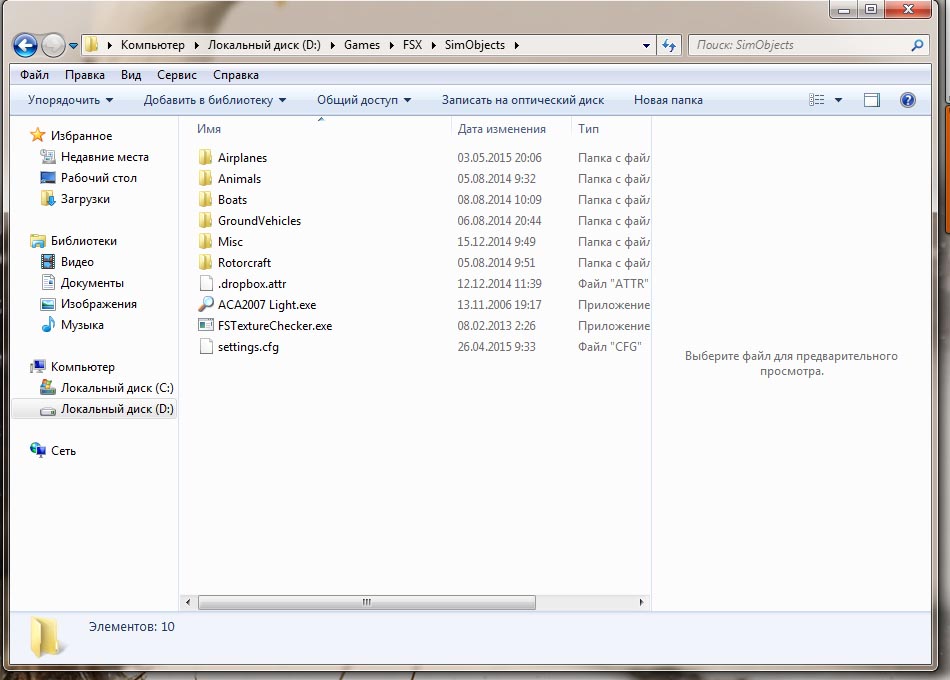
Task: Sort by Дата изменения column header
Action: point(501,129)
